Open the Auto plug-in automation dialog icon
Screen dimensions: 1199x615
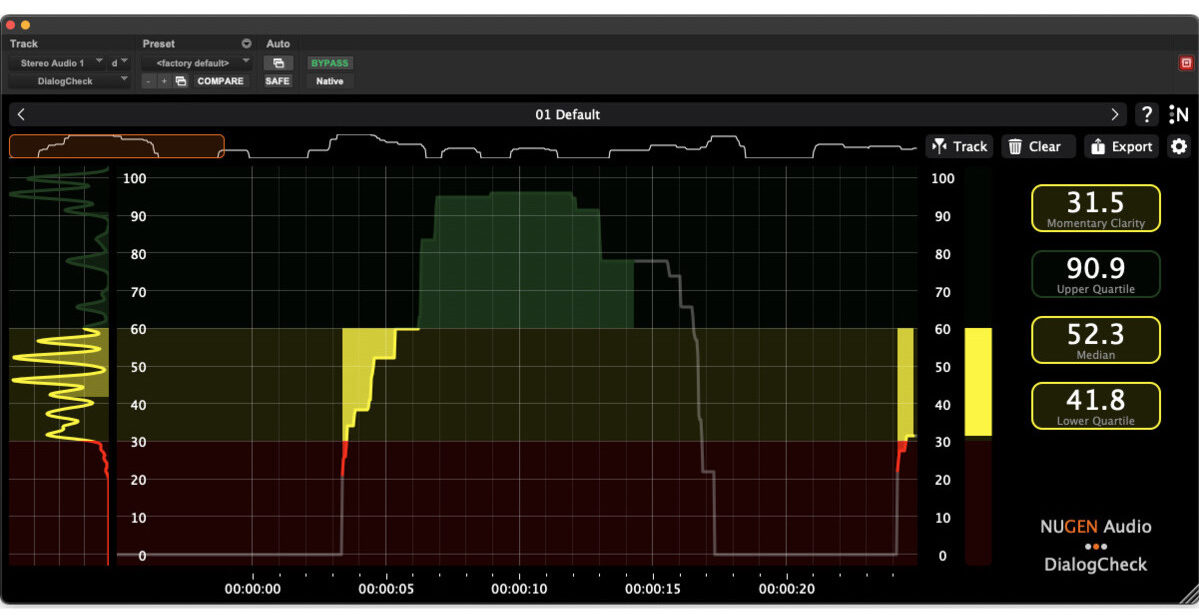[278, 63]
